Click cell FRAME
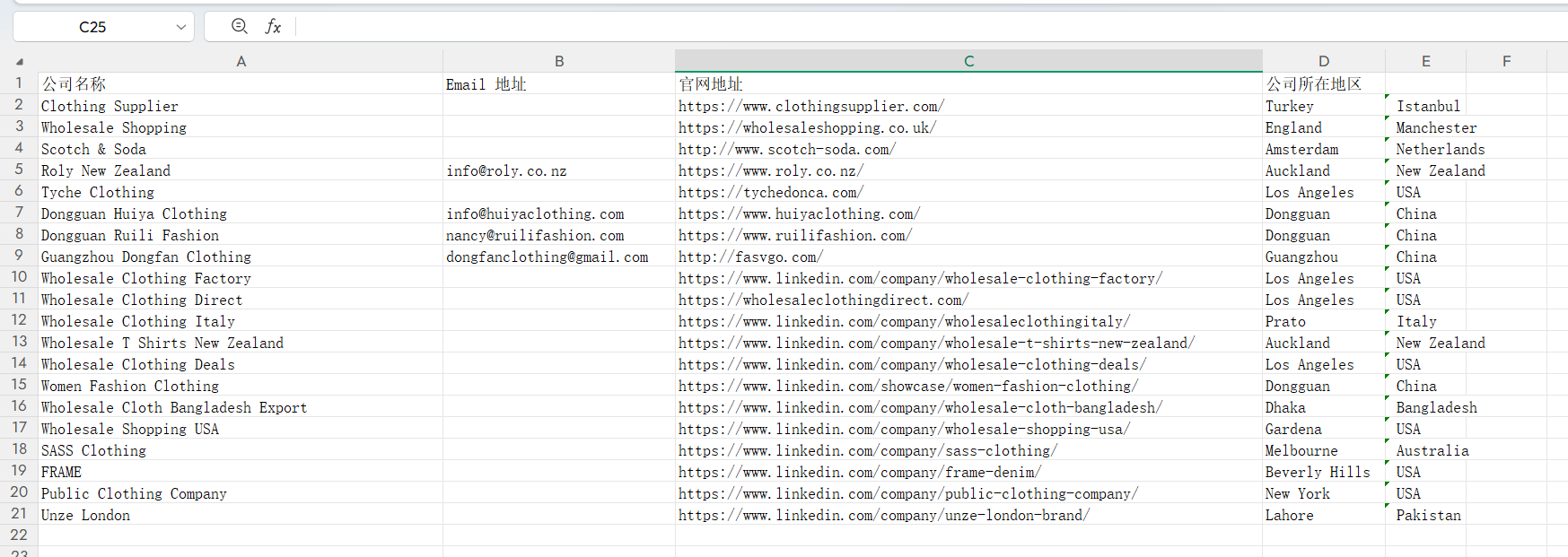 (x=241, y=472)
